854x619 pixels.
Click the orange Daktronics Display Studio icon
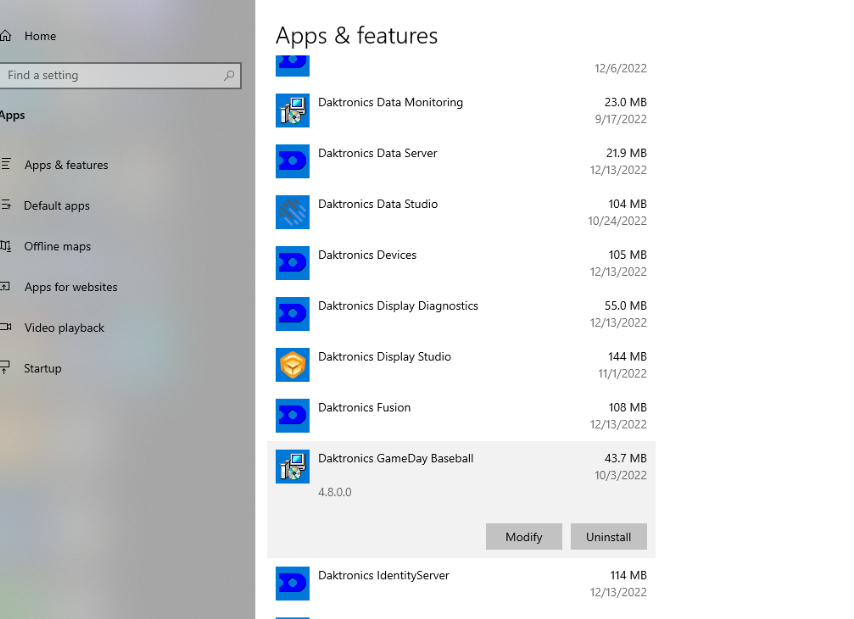pos(292,365)
